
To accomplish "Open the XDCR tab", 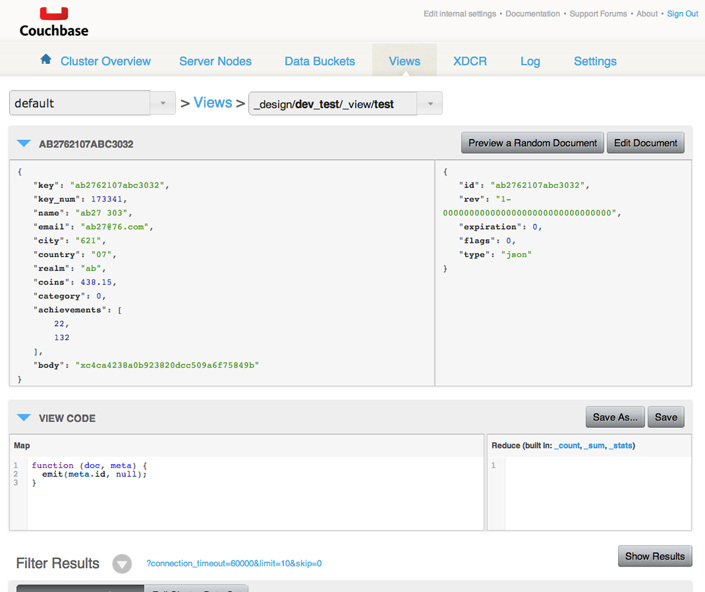I will [470, 61].
